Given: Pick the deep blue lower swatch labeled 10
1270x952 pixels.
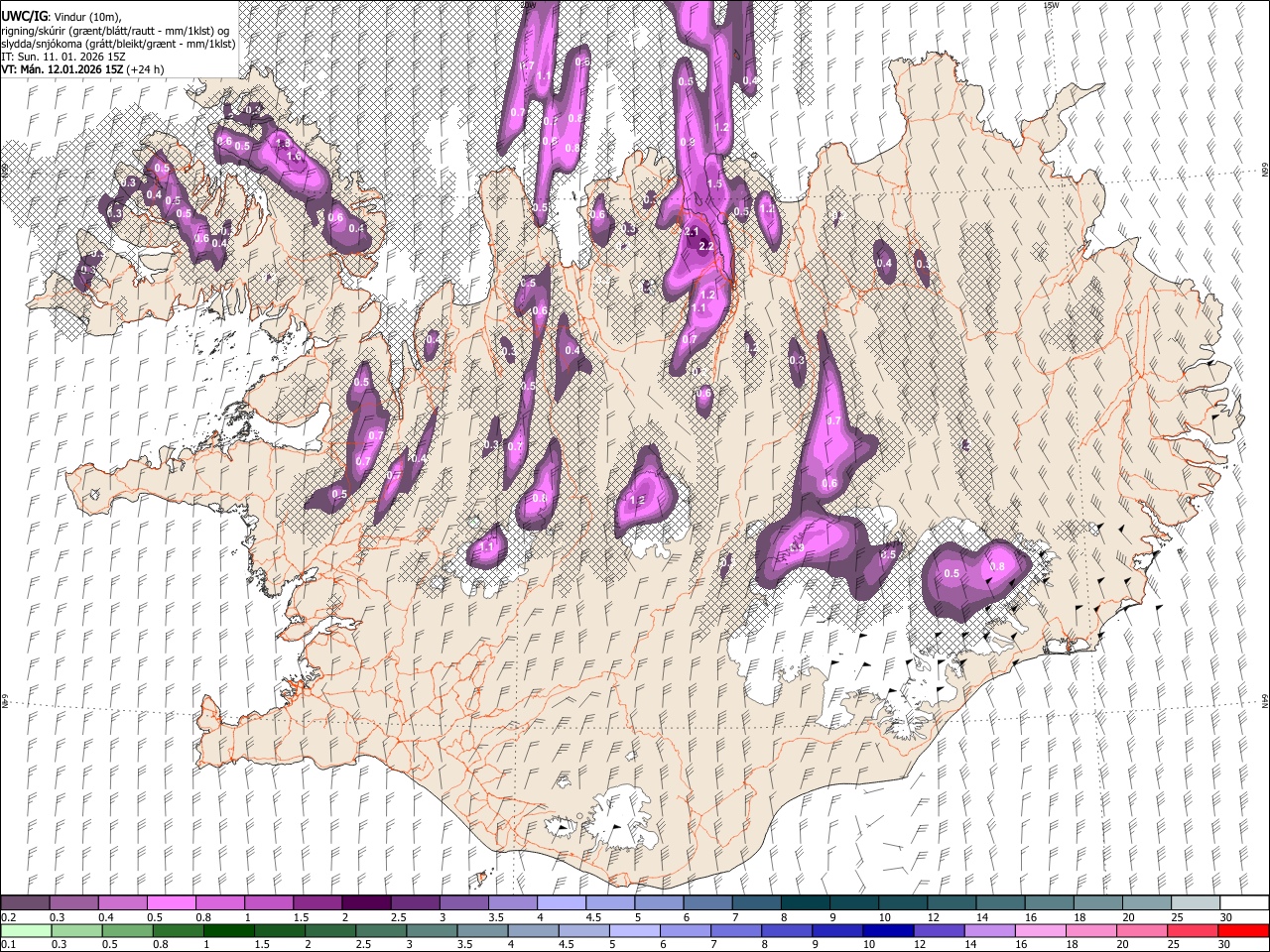Looking at the screenshot, I should (888, 930).
